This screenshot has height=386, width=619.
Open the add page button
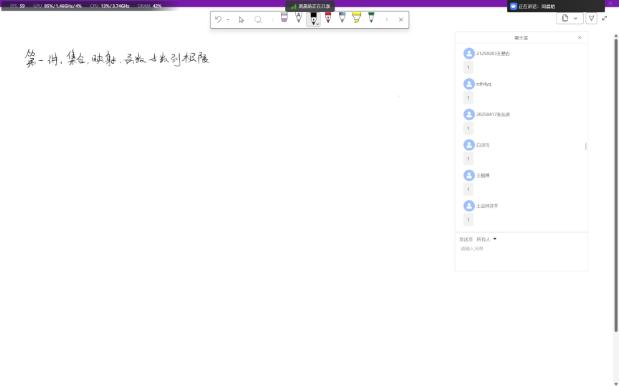point(565,18)
